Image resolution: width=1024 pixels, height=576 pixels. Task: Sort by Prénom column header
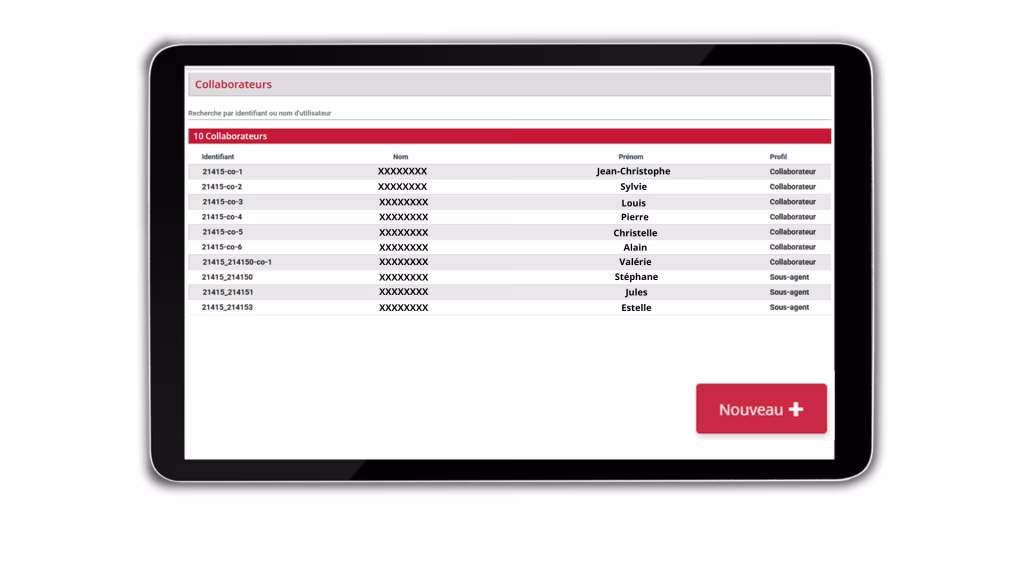[631, 157]
